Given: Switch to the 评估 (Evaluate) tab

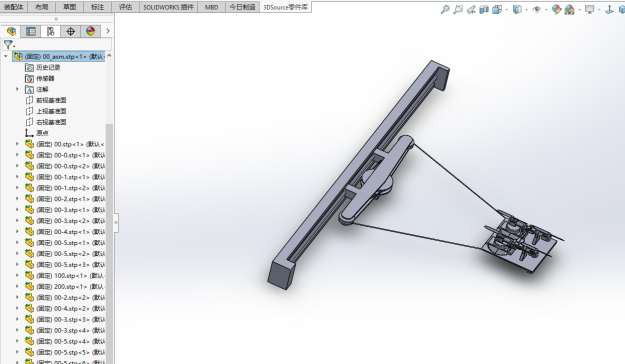Looking at the screenshot, I should pos(126,7).
